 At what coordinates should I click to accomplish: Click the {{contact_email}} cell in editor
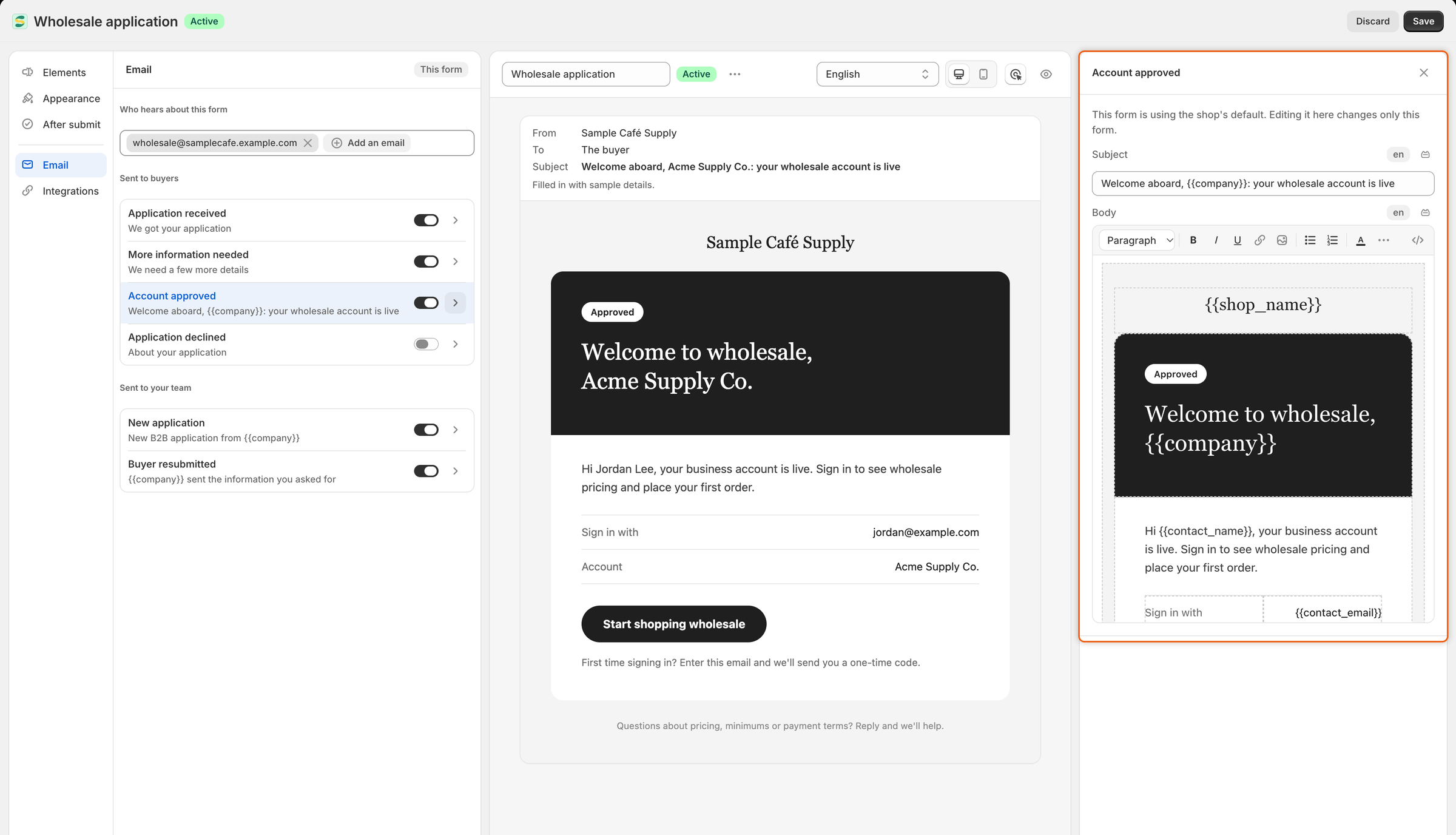(x=1323, y=610)
